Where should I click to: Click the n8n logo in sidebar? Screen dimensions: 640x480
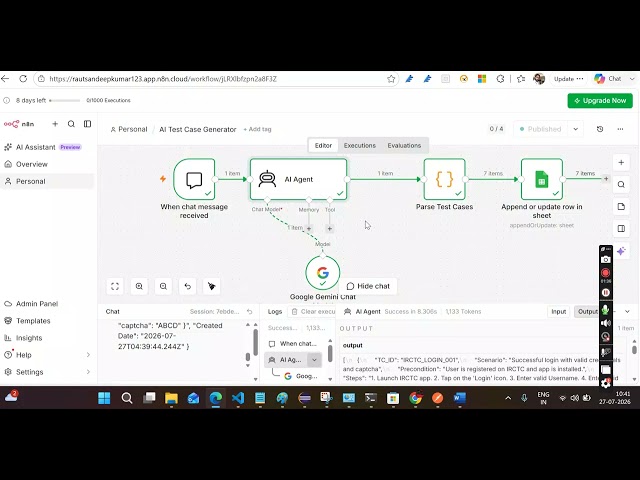coord(19,124)
